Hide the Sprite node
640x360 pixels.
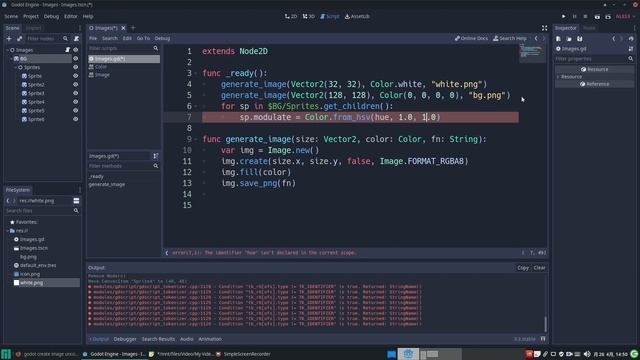(x=76, y=76)
